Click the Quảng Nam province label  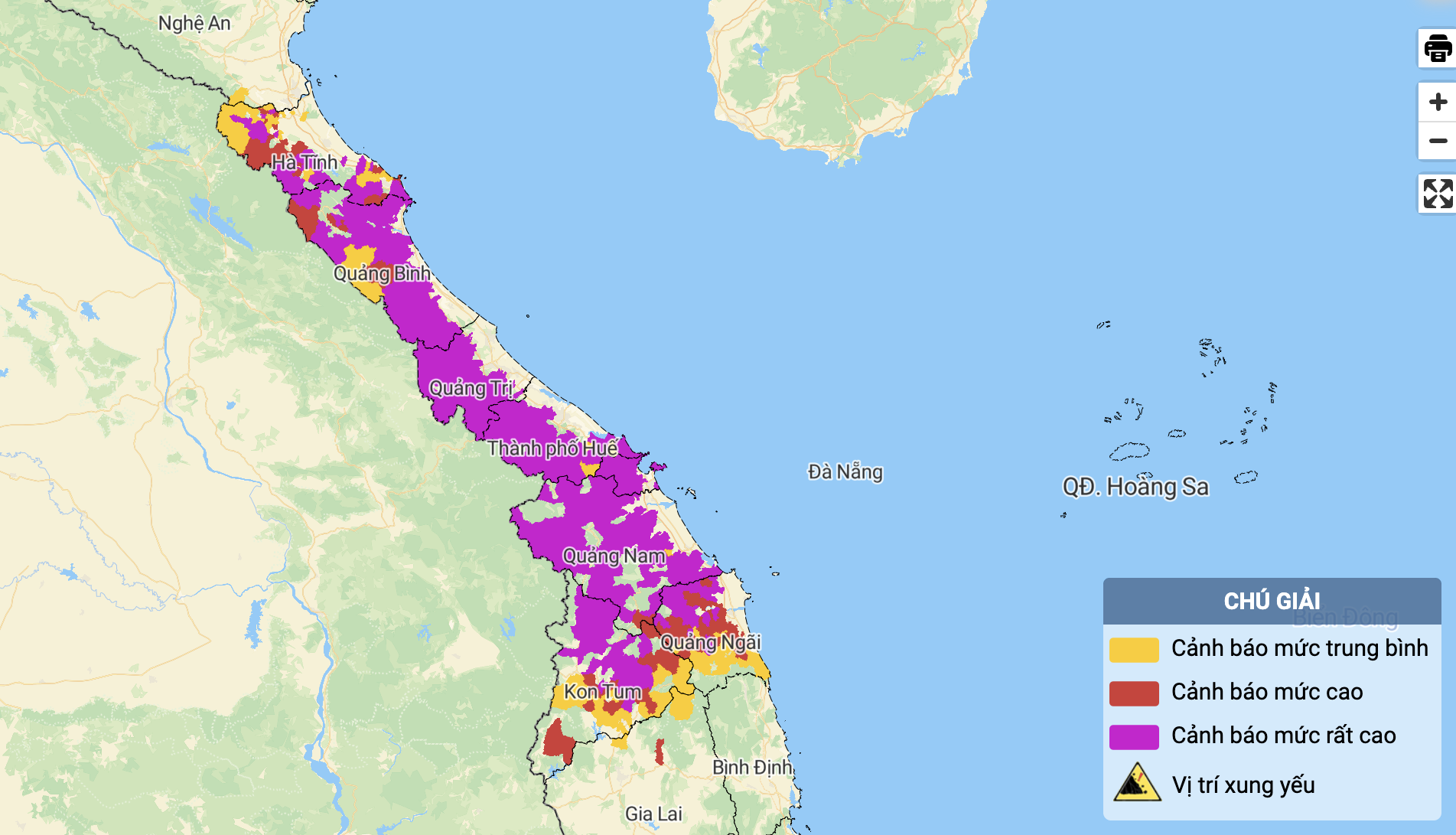614,556
